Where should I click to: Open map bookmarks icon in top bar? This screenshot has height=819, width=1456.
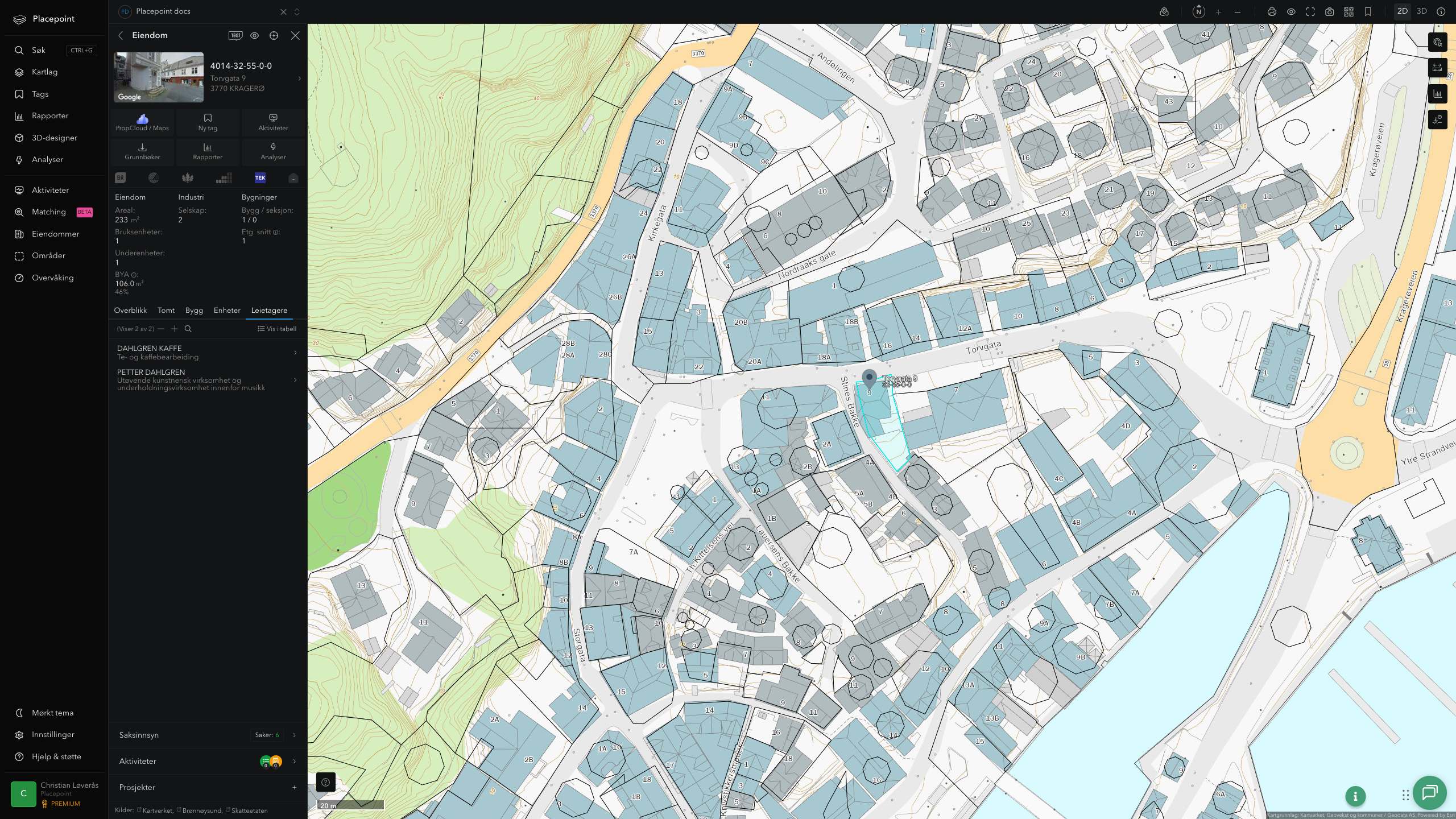[1368, 11]
